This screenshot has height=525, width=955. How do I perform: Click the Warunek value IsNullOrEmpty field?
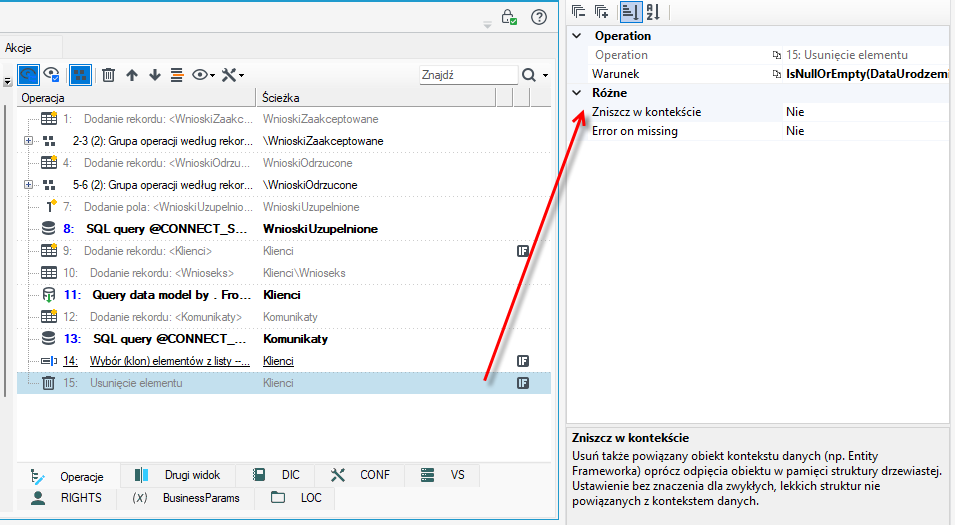pyautogui.click(x=865, y=74)
